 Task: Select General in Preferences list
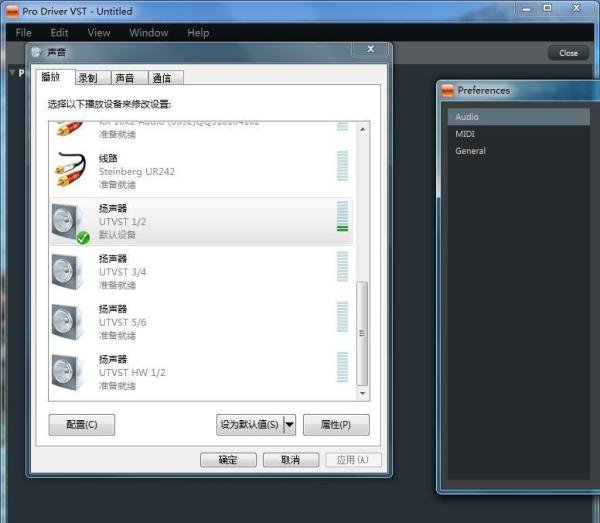[518, 151]
